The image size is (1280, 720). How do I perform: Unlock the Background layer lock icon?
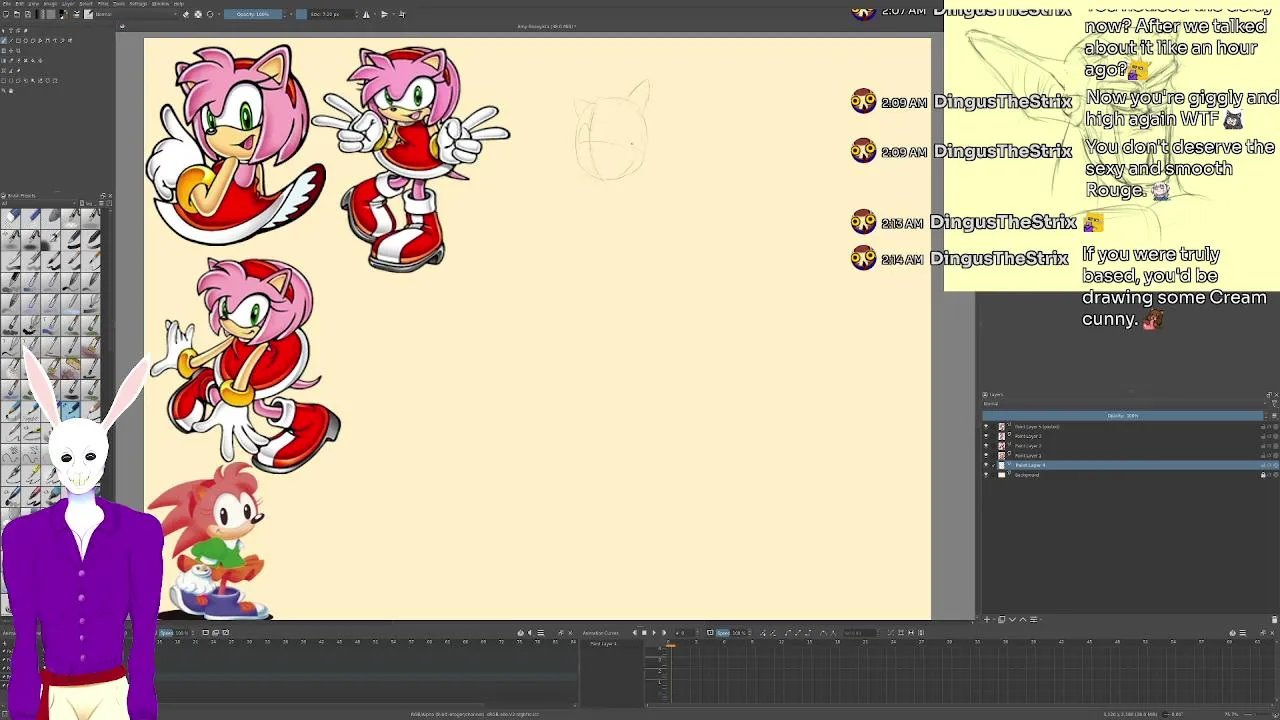1263,475
